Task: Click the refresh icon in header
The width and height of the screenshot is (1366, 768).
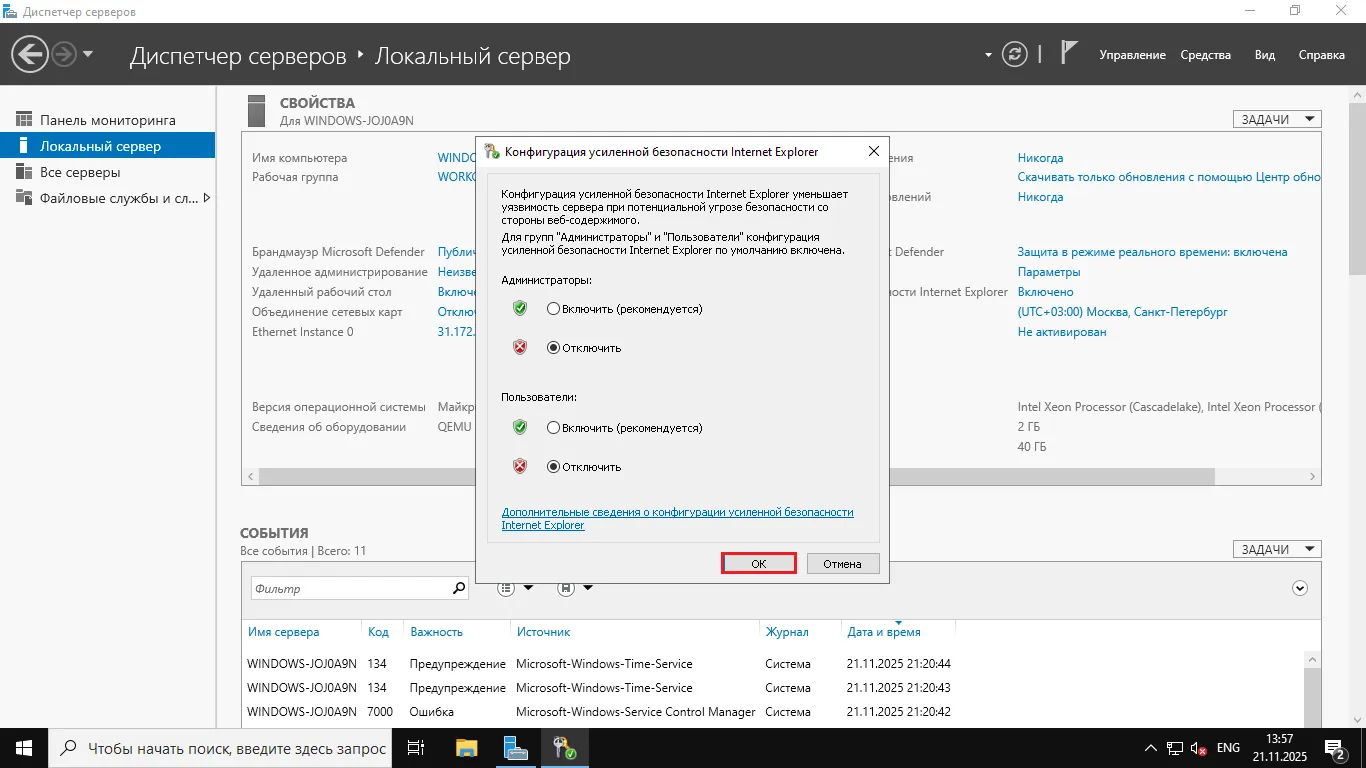Action: coord(1014,54)
